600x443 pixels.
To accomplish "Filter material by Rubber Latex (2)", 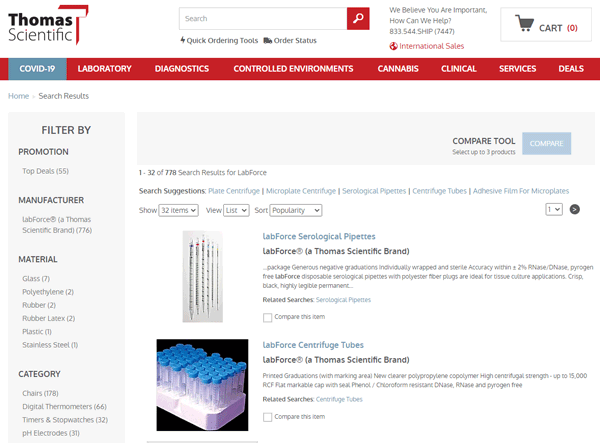I will [x=49, y=318].
